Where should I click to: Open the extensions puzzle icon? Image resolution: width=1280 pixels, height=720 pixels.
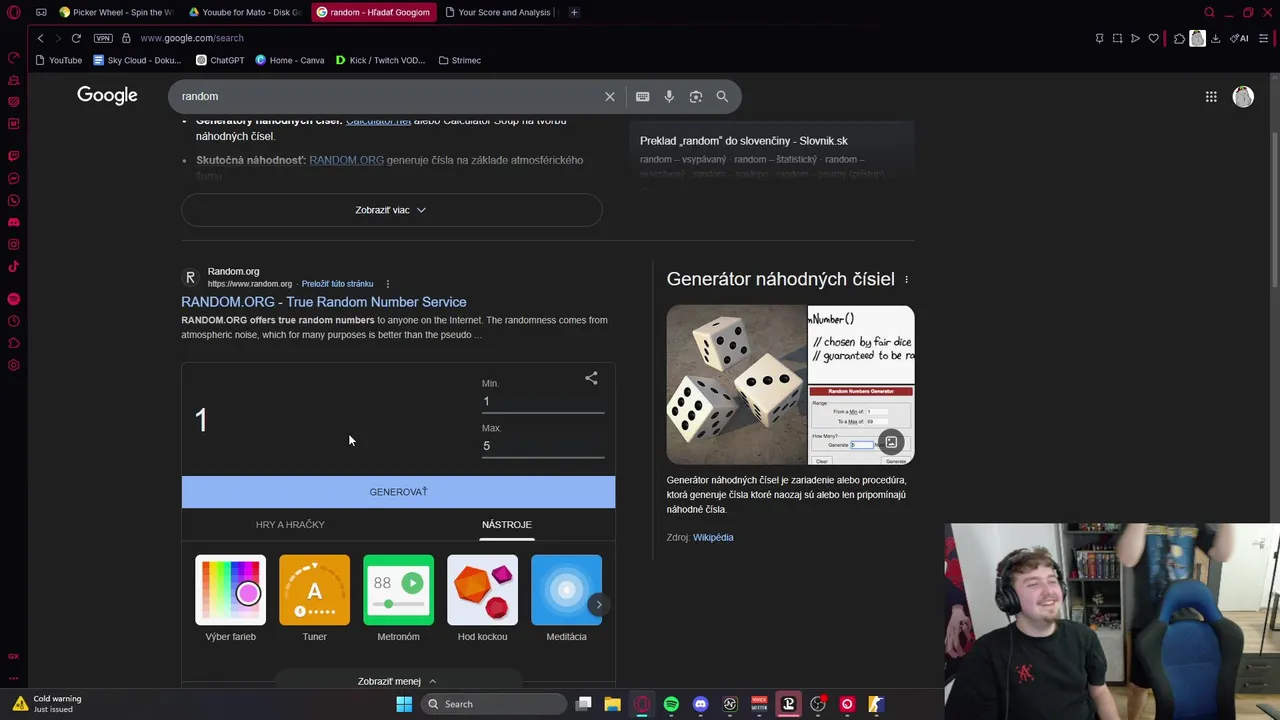(1179, 38)
